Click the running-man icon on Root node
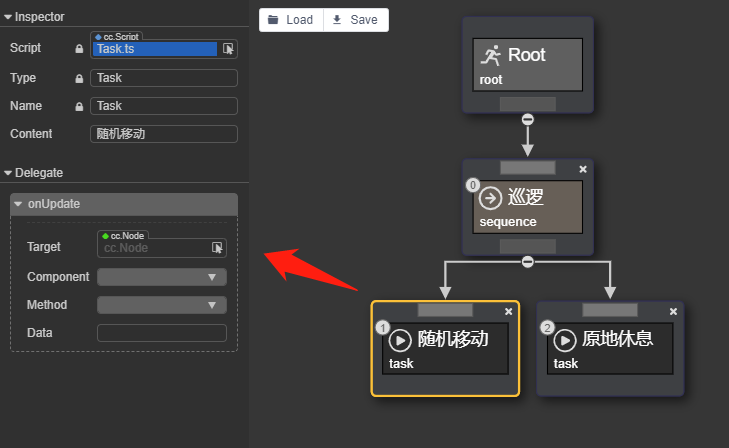 (490, 55)
